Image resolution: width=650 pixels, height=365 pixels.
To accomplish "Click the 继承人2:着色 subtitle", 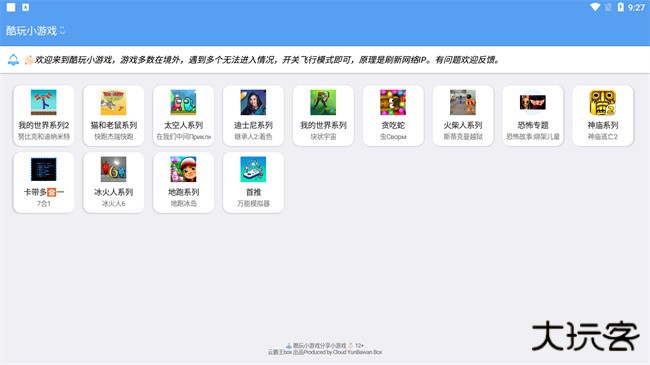I will coord(253,136).
